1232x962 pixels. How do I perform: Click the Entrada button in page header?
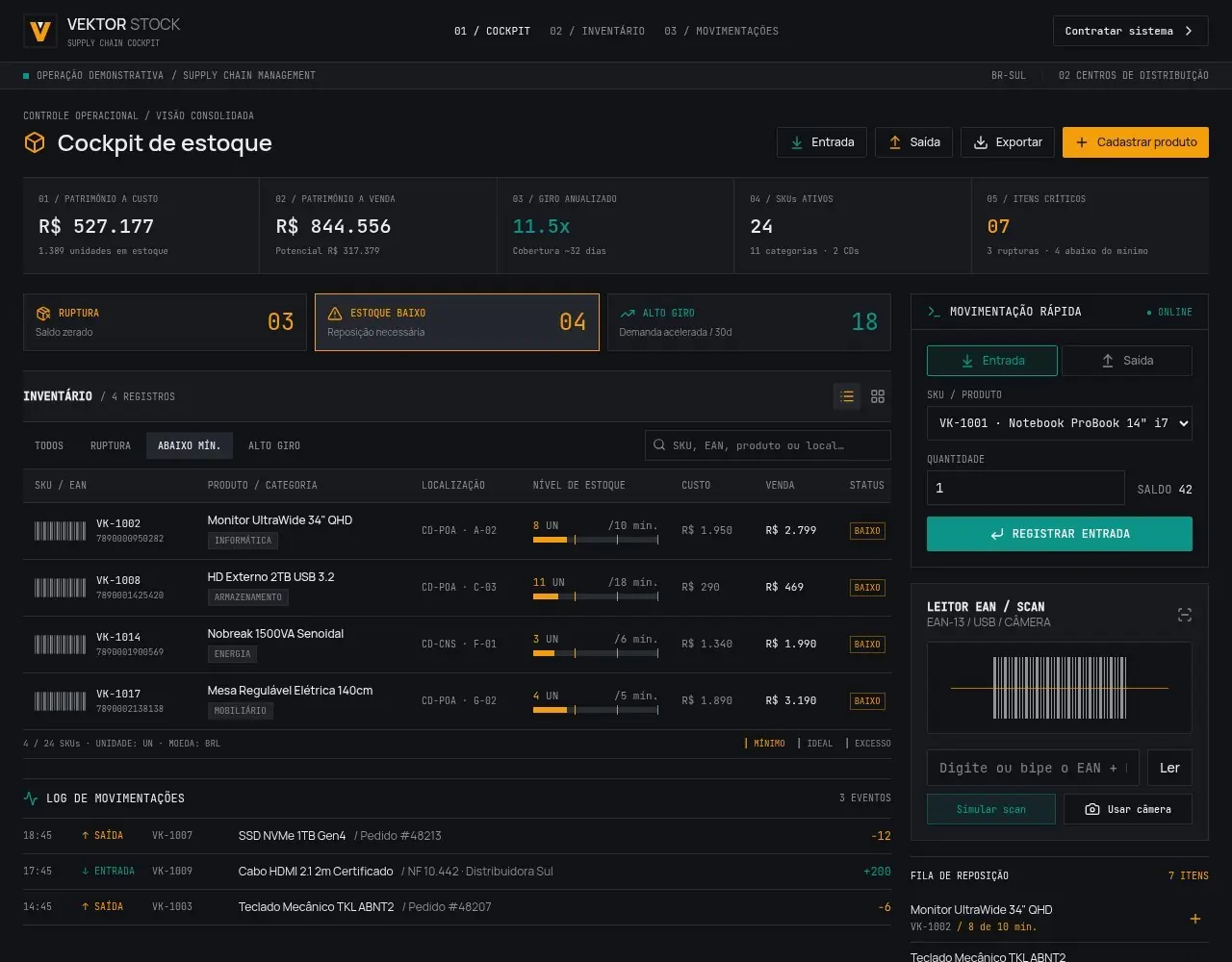click(x=822, y=142)
